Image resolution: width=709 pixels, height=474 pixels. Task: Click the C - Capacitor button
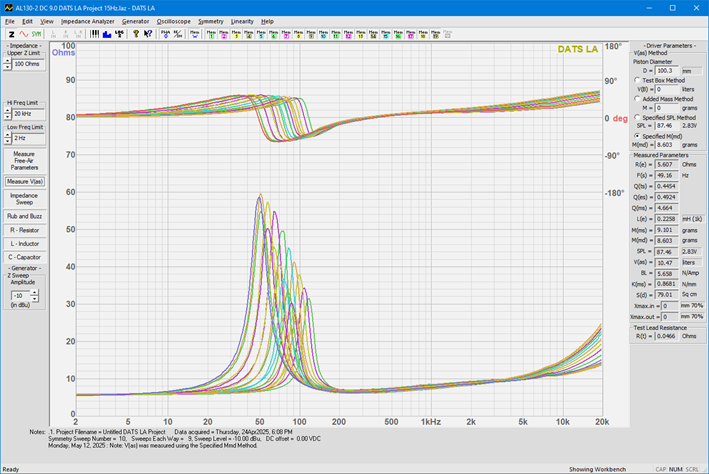[x=24, y=257]
